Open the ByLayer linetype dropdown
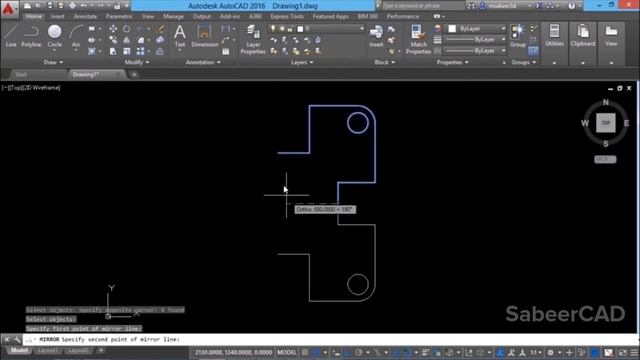 (475, 51)
